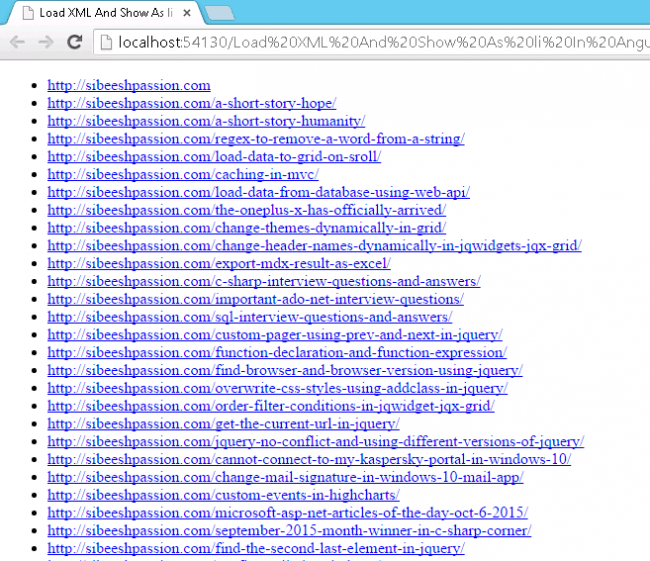650x561 pixels.
Task: Open the a-short-story-humanity link
Action: (206, 121)
